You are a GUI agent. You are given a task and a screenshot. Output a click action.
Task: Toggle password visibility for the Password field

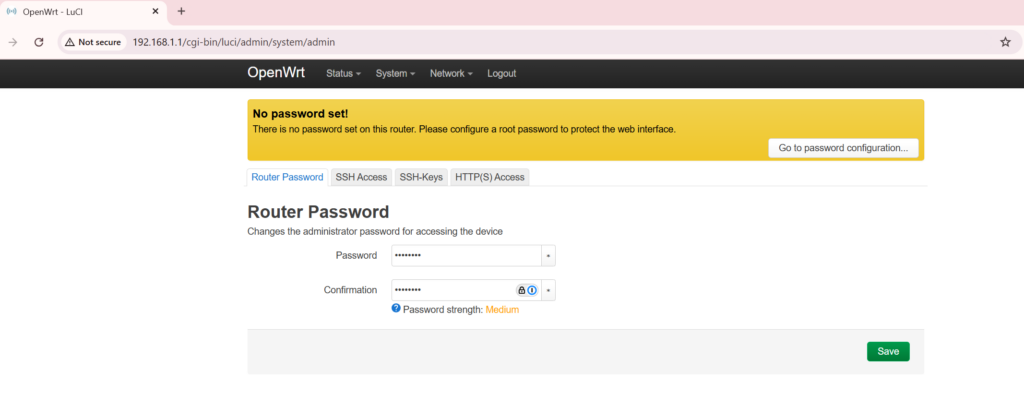(x=549, y=256)
